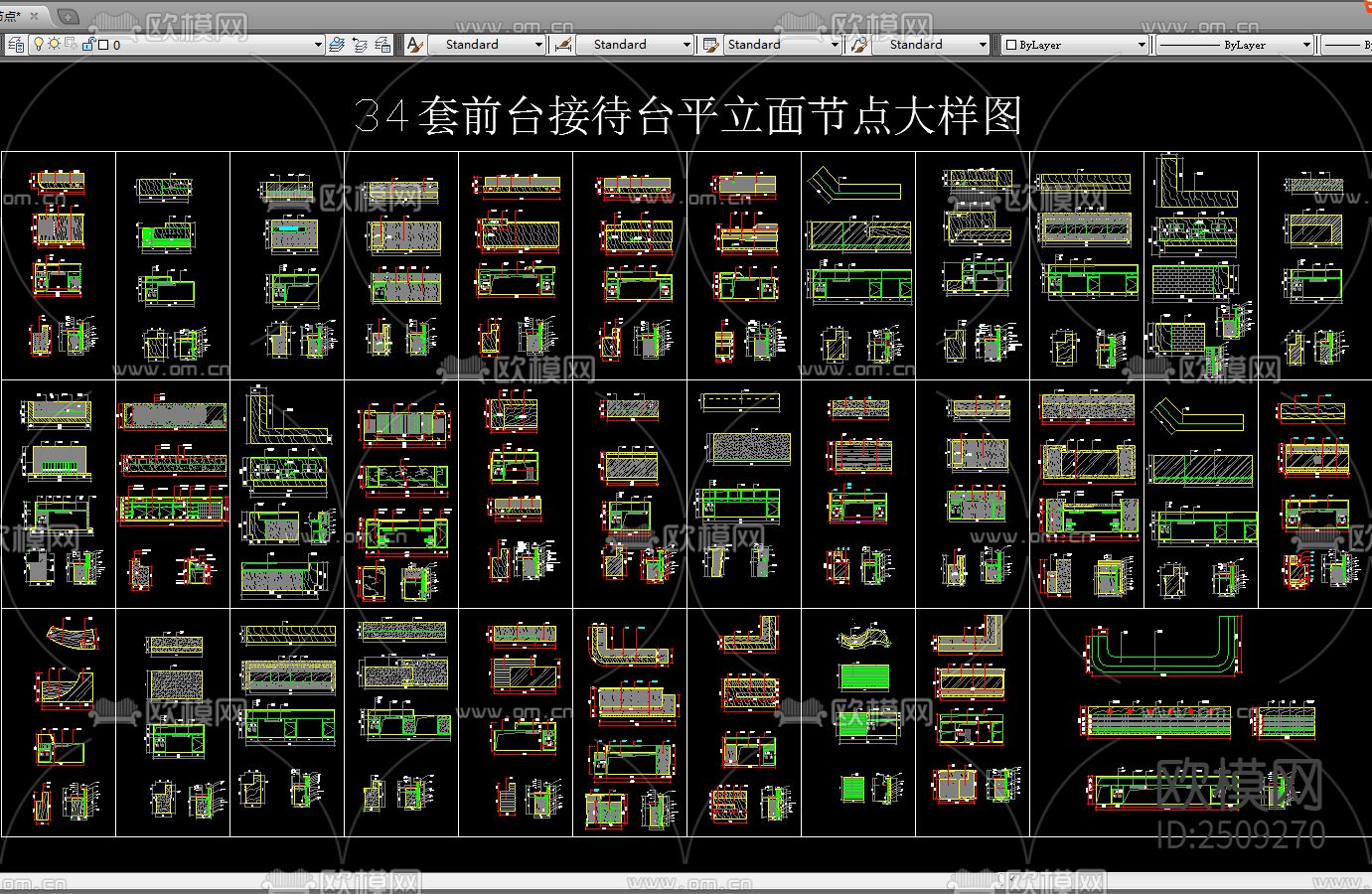Screen dimensions: 1372x894
Task: Select the large U-shaped reception desk plan
Action: [x=1163, y=645]
